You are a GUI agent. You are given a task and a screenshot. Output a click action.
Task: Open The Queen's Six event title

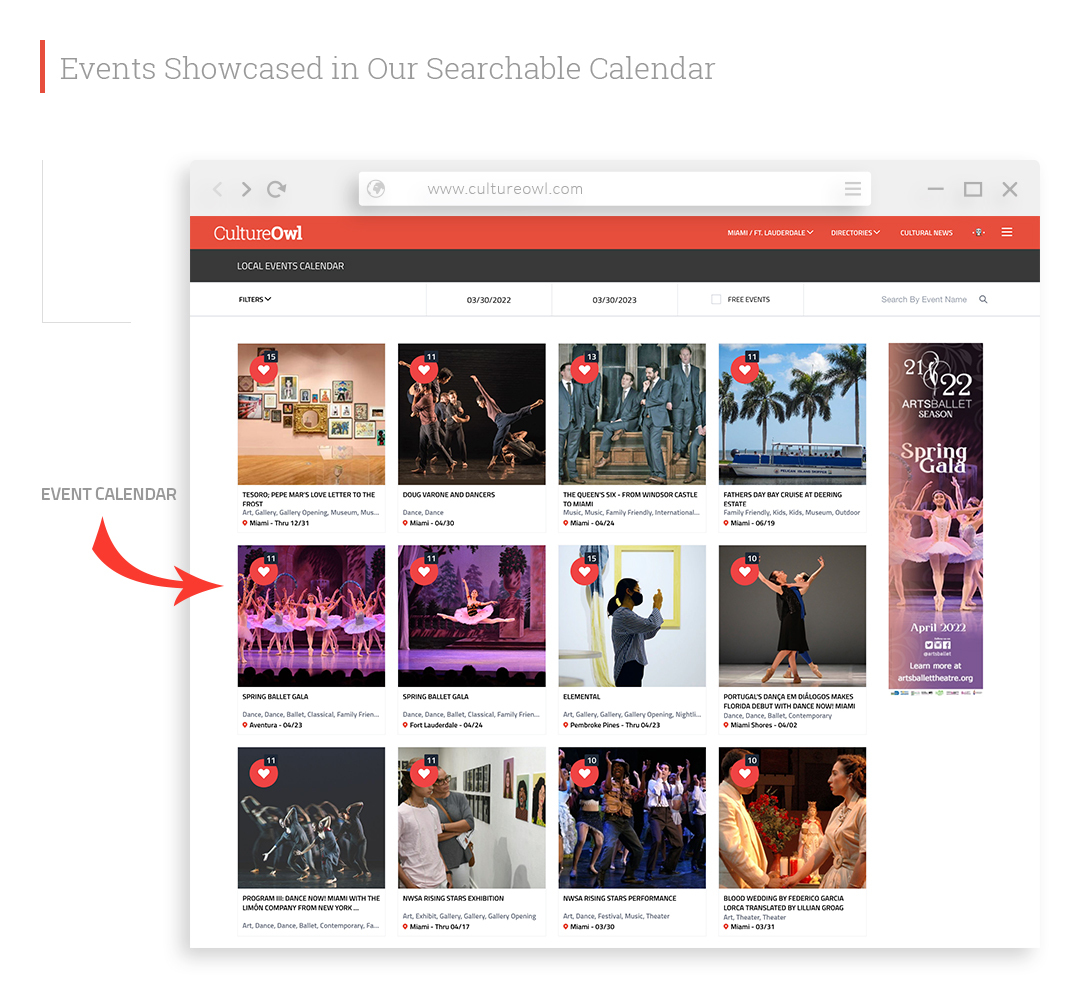[x=630, y=499]
